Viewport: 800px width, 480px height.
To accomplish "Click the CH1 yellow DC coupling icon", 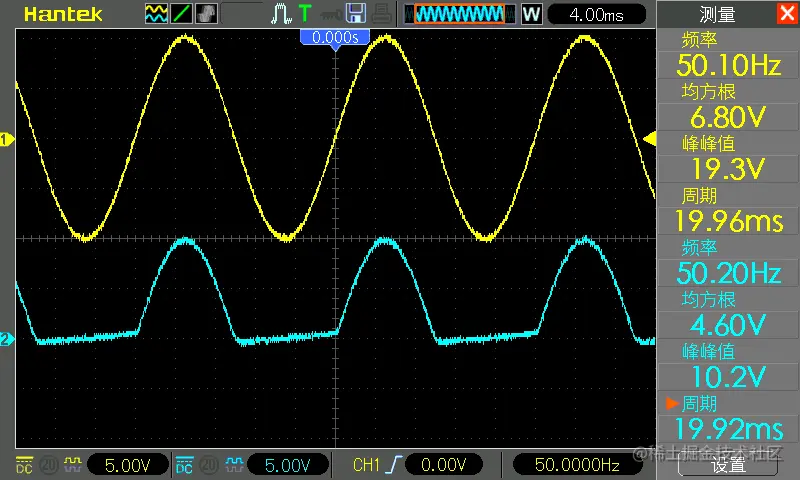I will (24, 465).
